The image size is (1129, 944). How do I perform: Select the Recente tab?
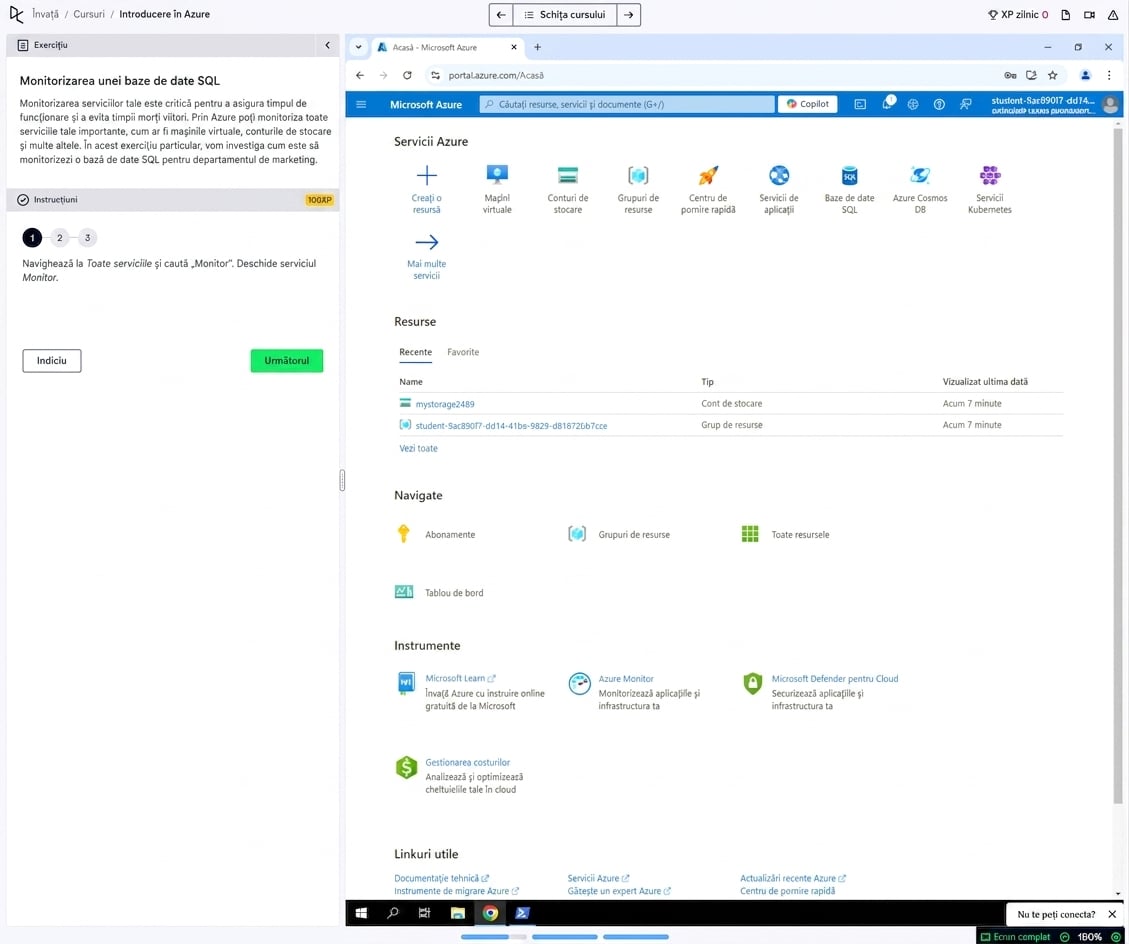click(x=415, y=352)
